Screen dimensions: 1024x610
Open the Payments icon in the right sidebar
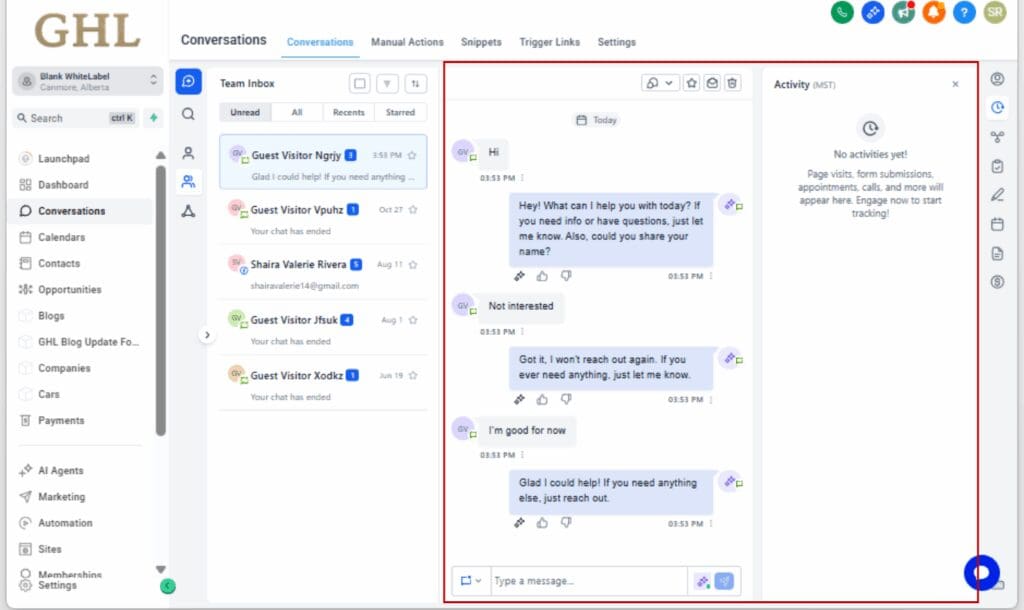(997, 283)
